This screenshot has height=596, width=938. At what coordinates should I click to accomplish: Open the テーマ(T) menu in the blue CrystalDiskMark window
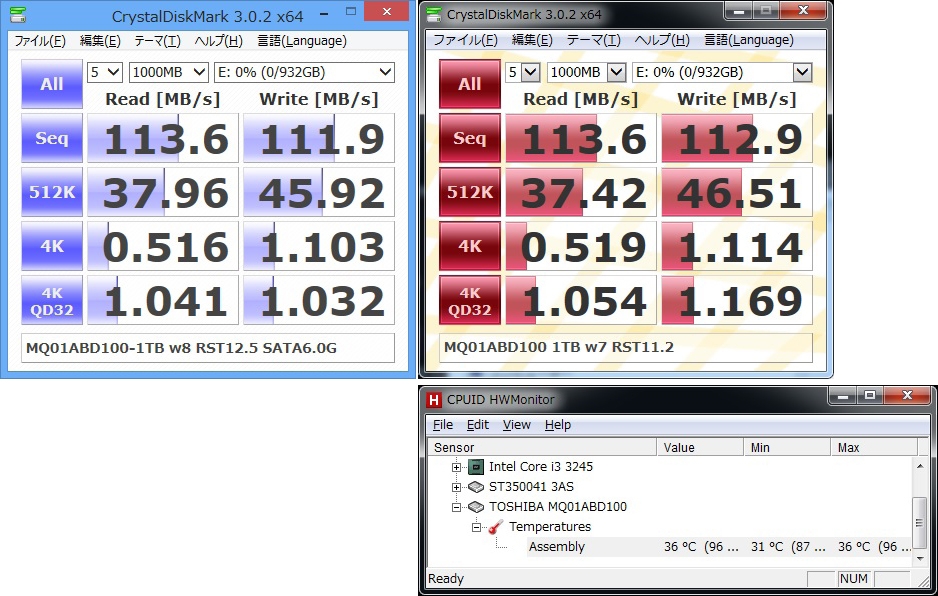click(x=157, y=41)
